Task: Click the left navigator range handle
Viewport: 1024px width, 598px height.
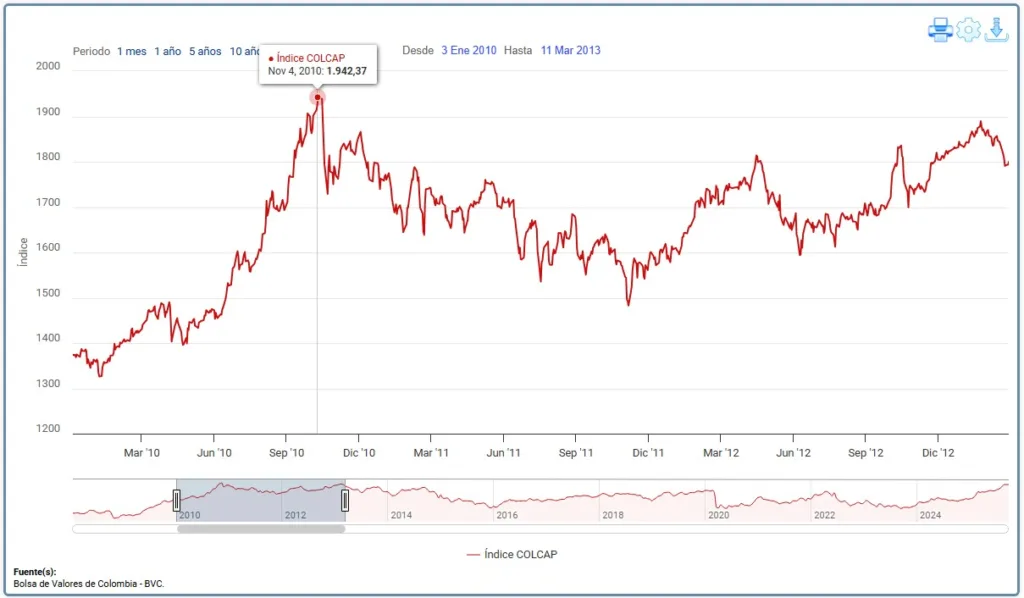Action: tap(177, 500)
